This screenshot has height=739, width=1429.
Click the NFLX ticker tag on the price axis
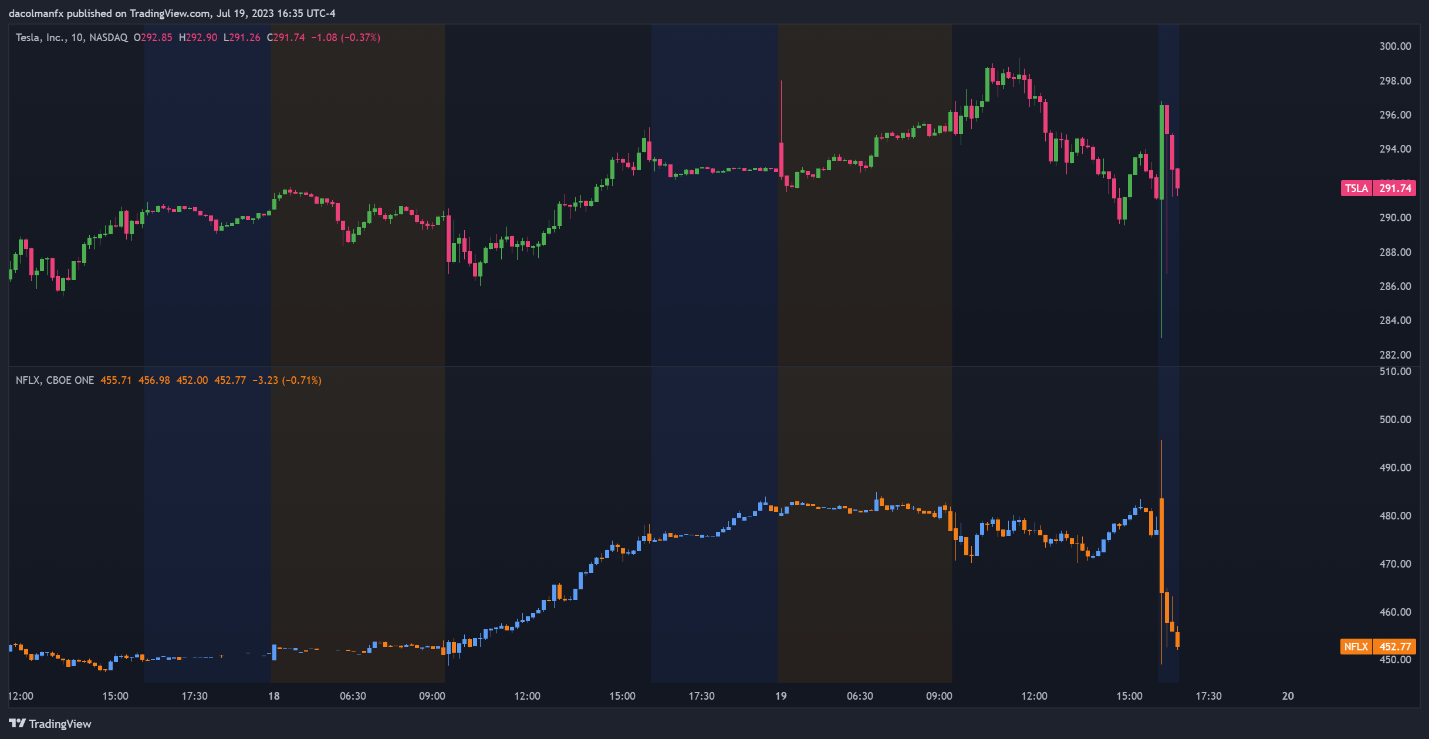tap(1355, 647)
